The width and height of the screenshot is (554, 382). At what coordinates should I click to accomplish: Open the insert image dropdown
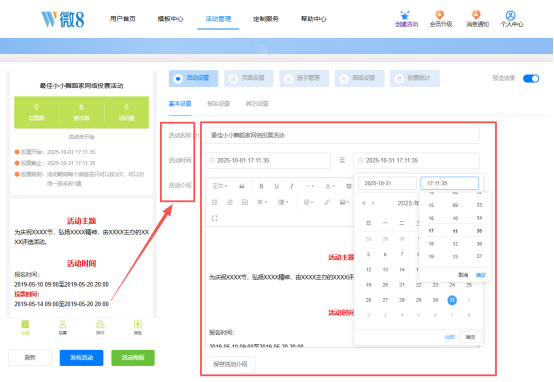[x=344, y=202]
